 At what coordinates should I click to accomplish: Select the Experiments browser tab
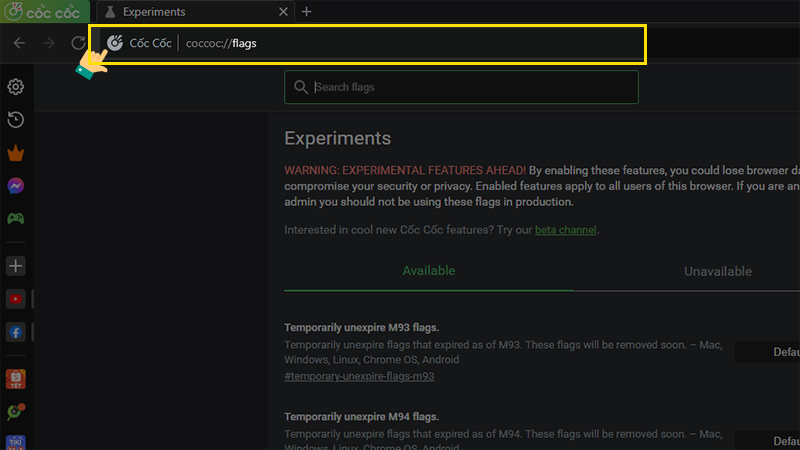point(195,12)
